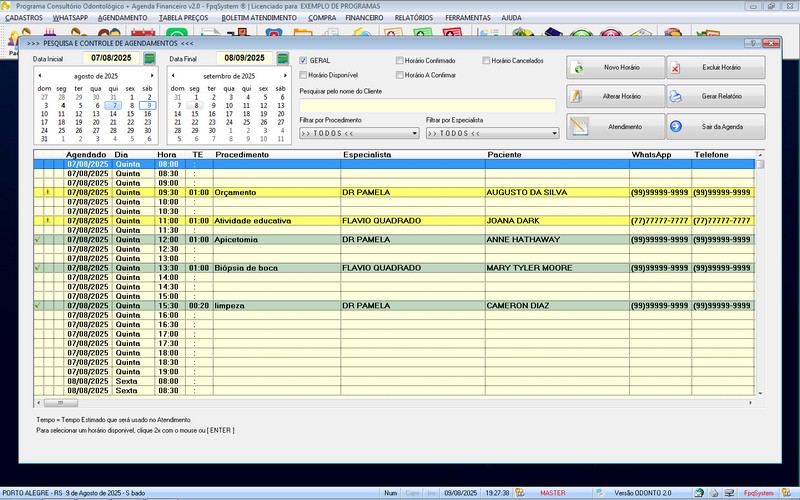Image resolution: width=800 pixels, height=500 pixels.
Task: Expand the Filtrar por Procedimento dropdown
Action: (x=414, y=133)
